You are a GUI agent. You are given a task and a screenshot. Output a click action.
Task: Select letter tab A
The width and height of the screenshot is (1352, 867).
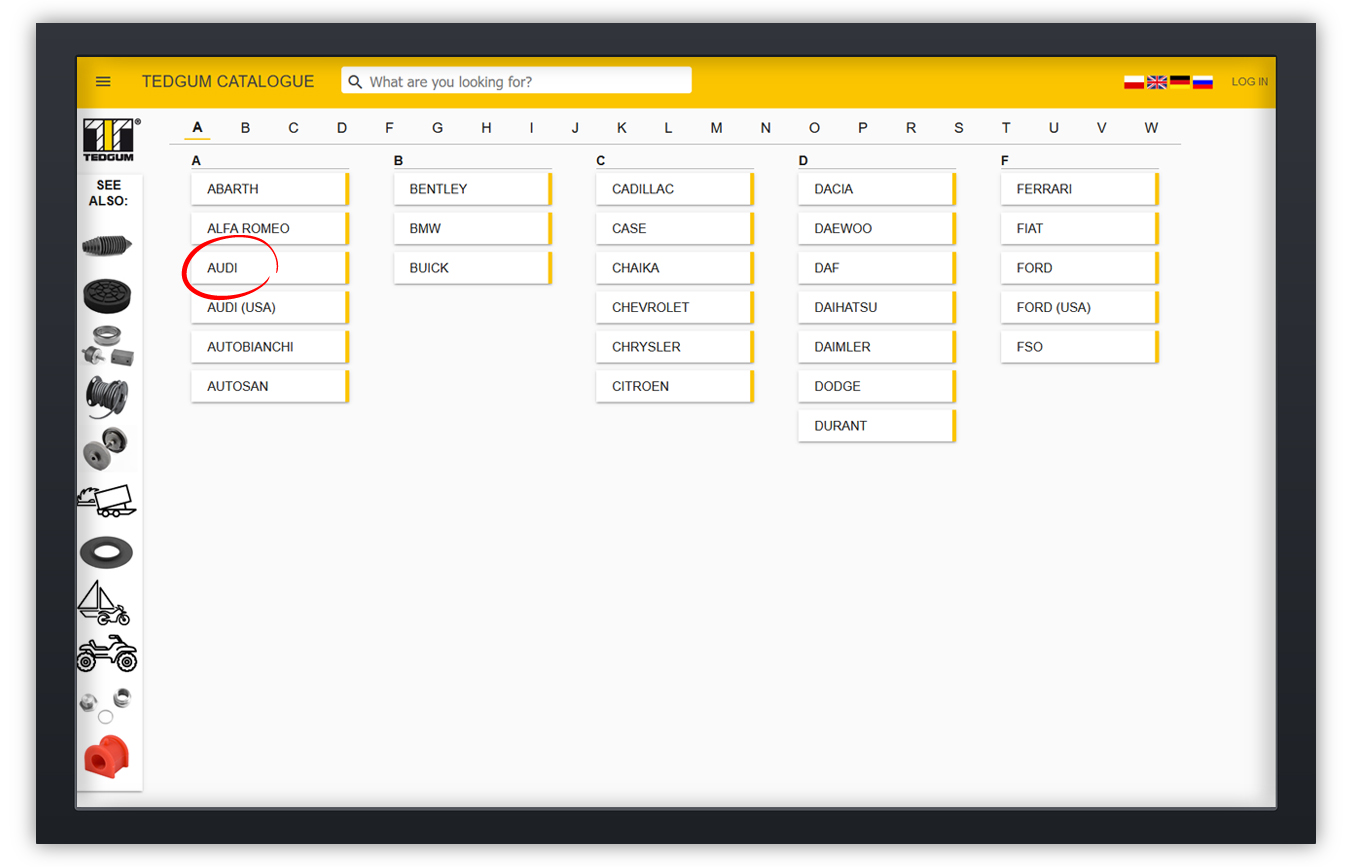click(198, 128)
